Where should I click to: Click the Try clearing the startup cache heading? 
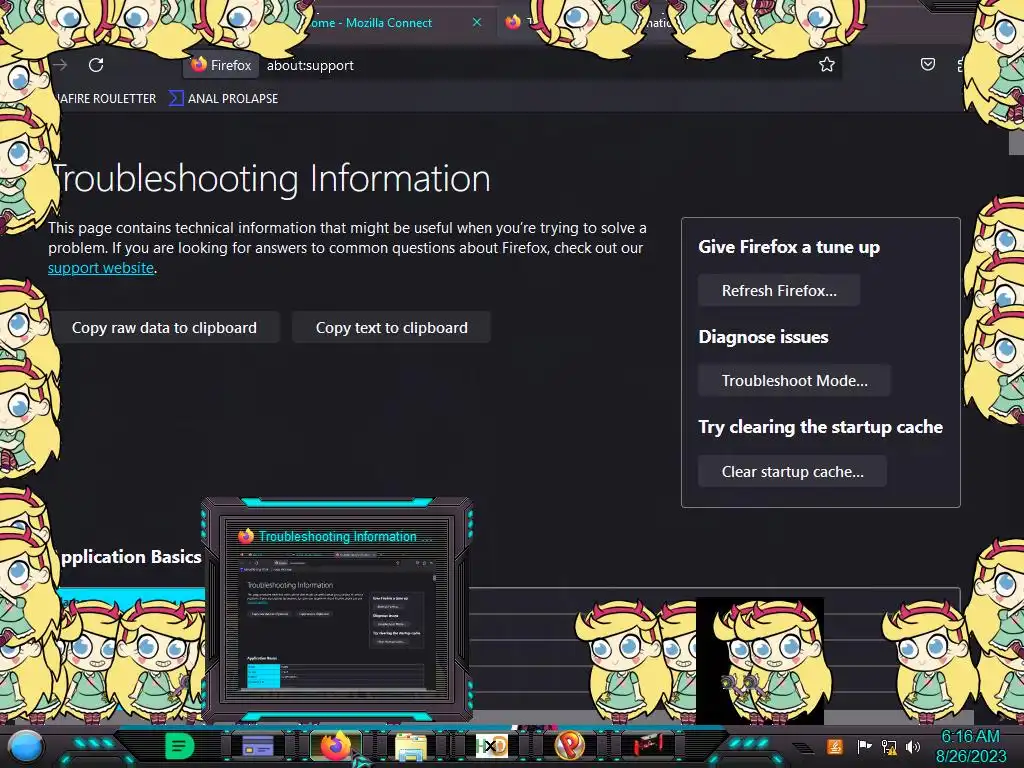[820, 427]
